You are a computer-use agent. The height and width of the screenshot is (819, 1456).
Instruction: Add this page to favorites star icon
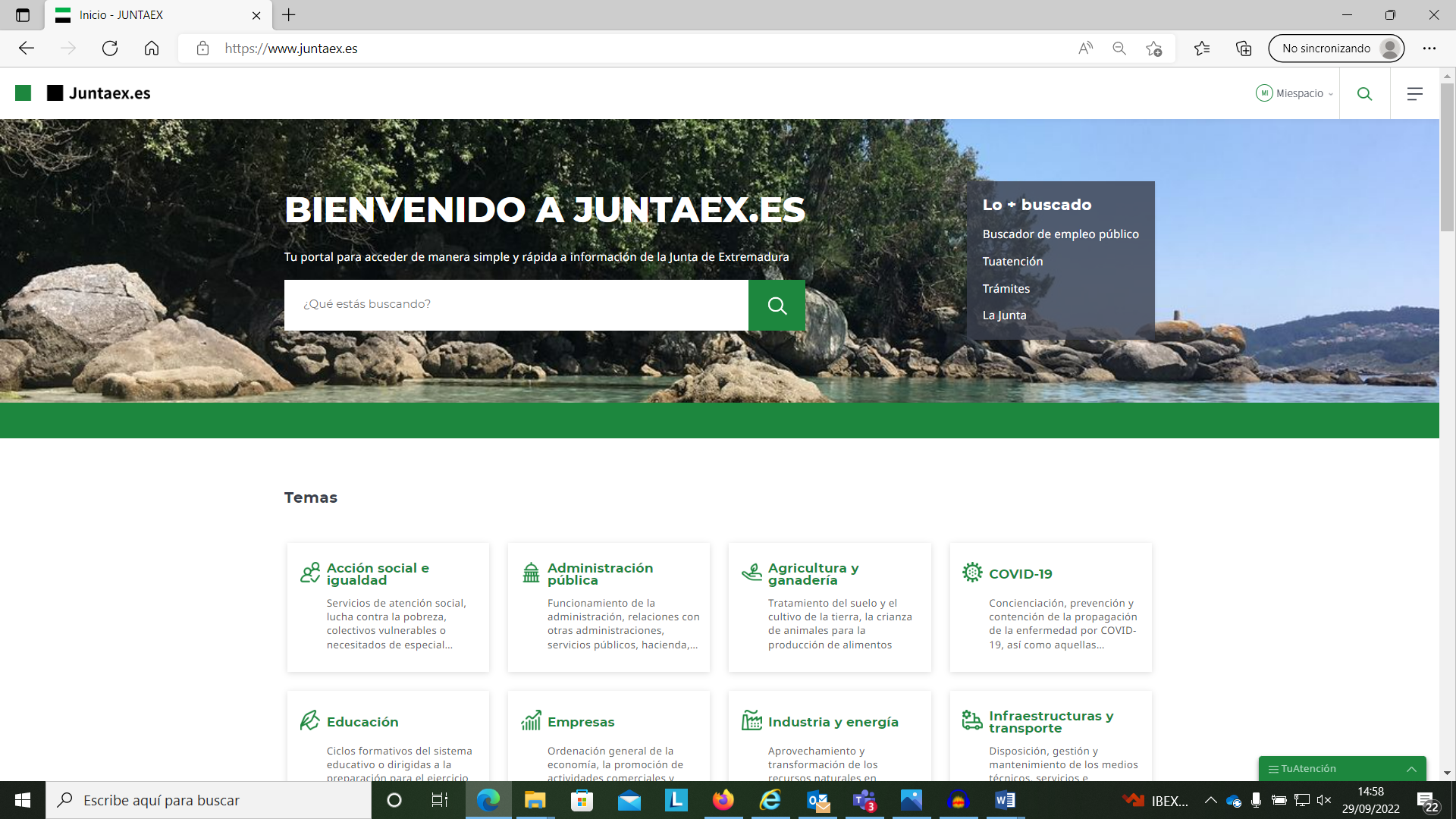click(1153, 49)
